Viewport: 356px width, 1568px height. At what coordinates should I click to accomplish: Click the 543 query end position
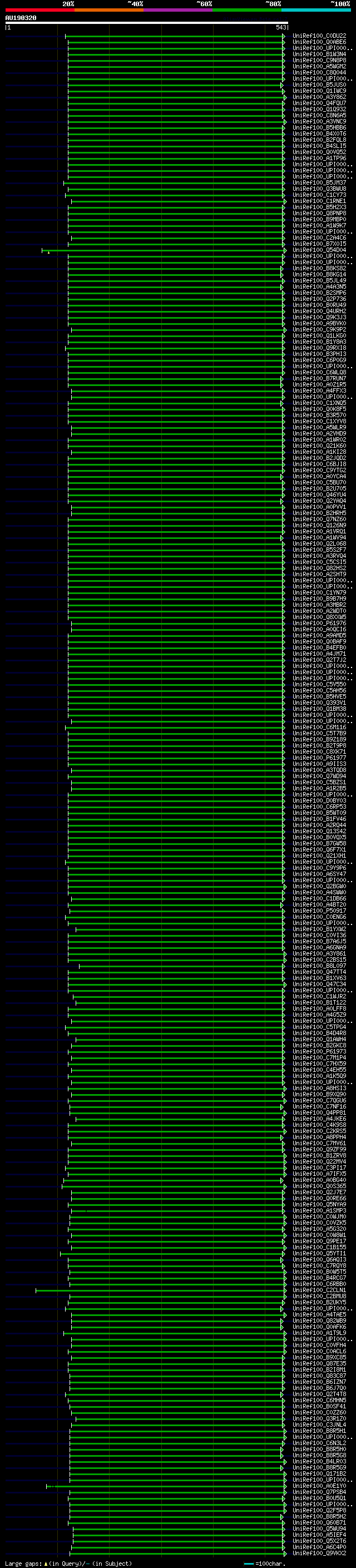coord(280,27)
